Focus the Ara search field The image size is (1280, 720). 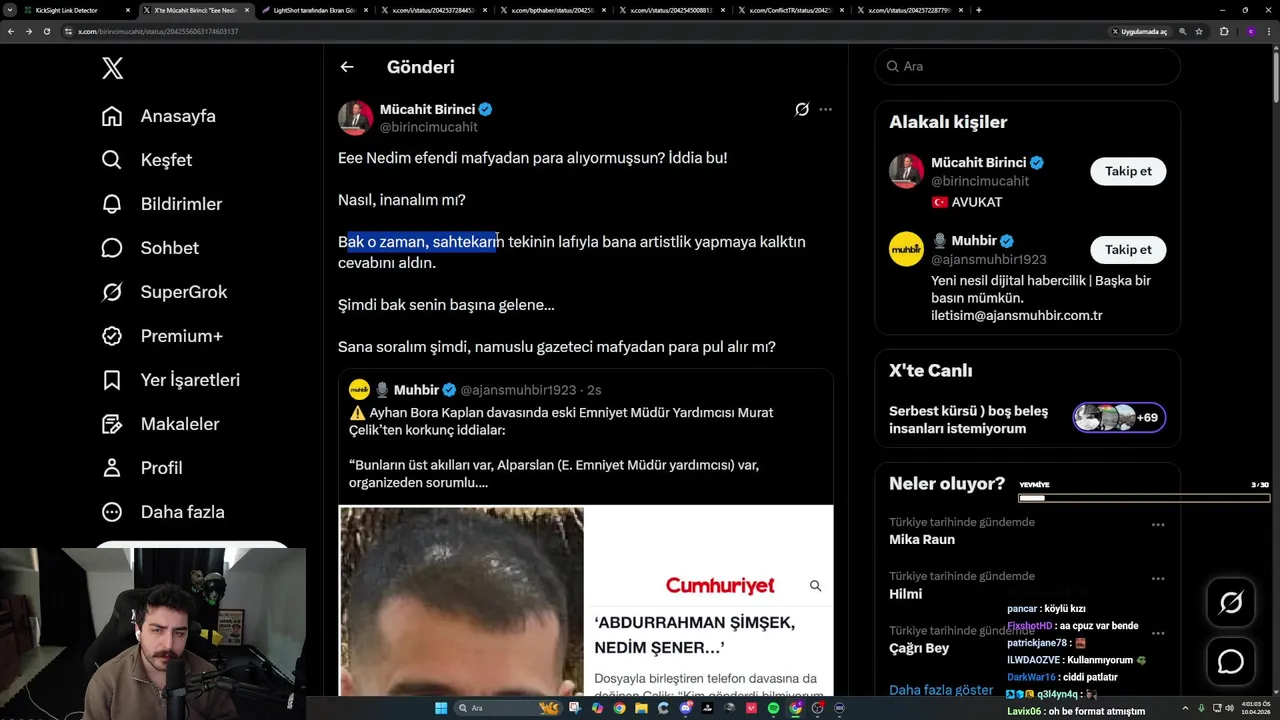[x=1027, y=66]
